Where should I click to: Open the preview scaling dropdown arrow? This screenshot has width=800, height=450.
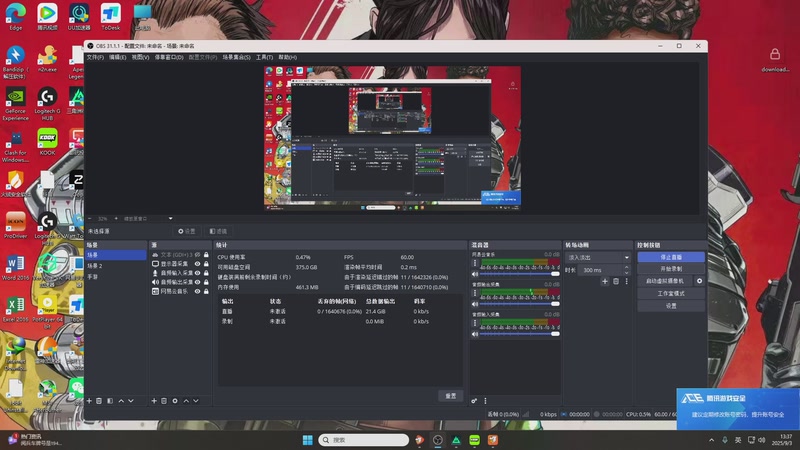click(170, 218)
